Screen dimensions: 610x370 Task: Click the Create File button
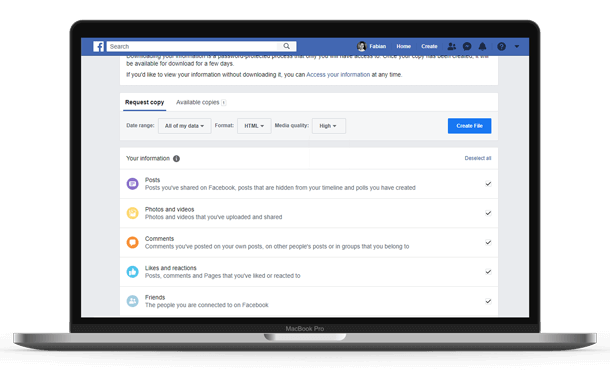(x=469, y=126)
